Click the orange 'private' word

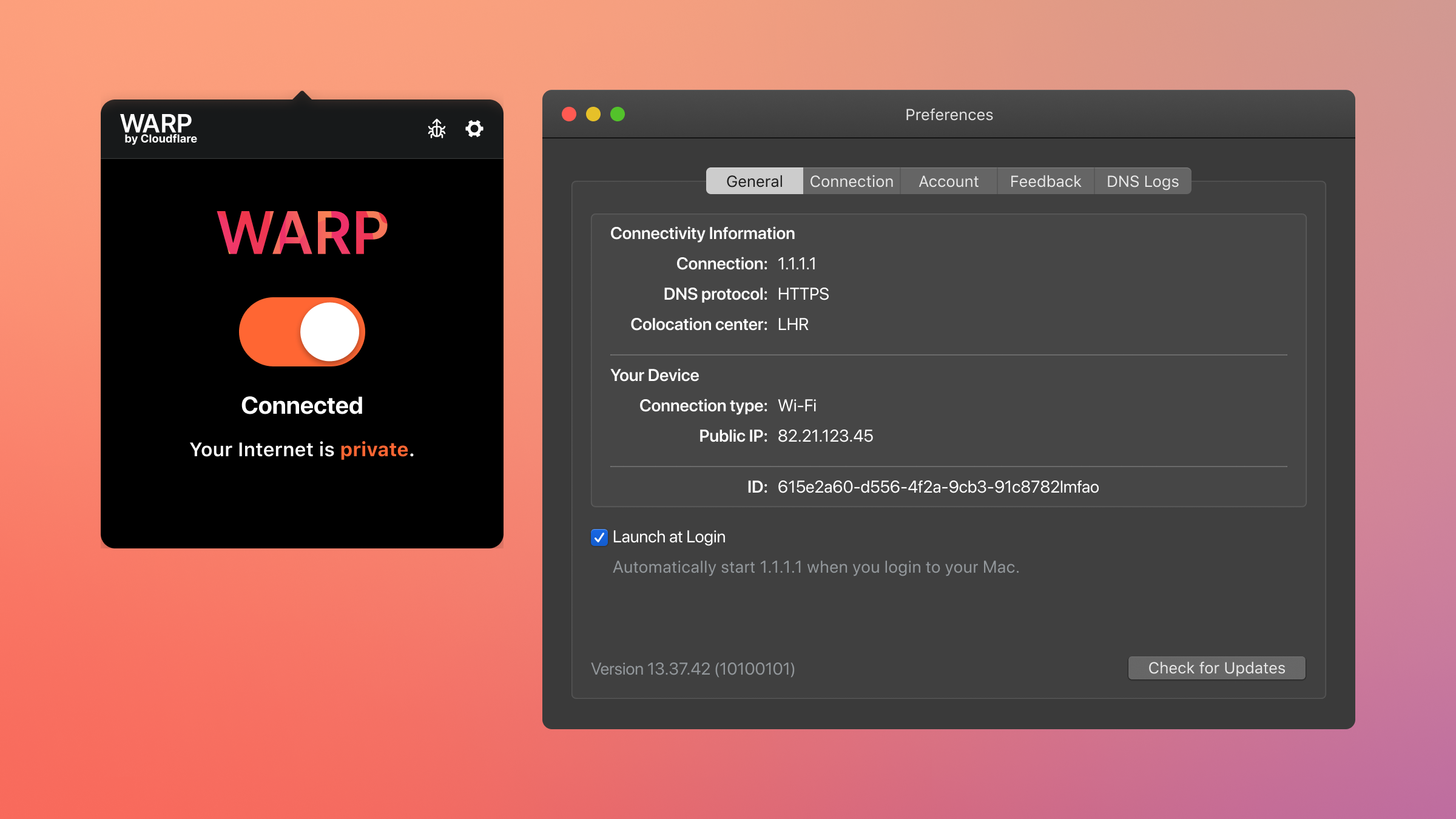tap(374, 450)
